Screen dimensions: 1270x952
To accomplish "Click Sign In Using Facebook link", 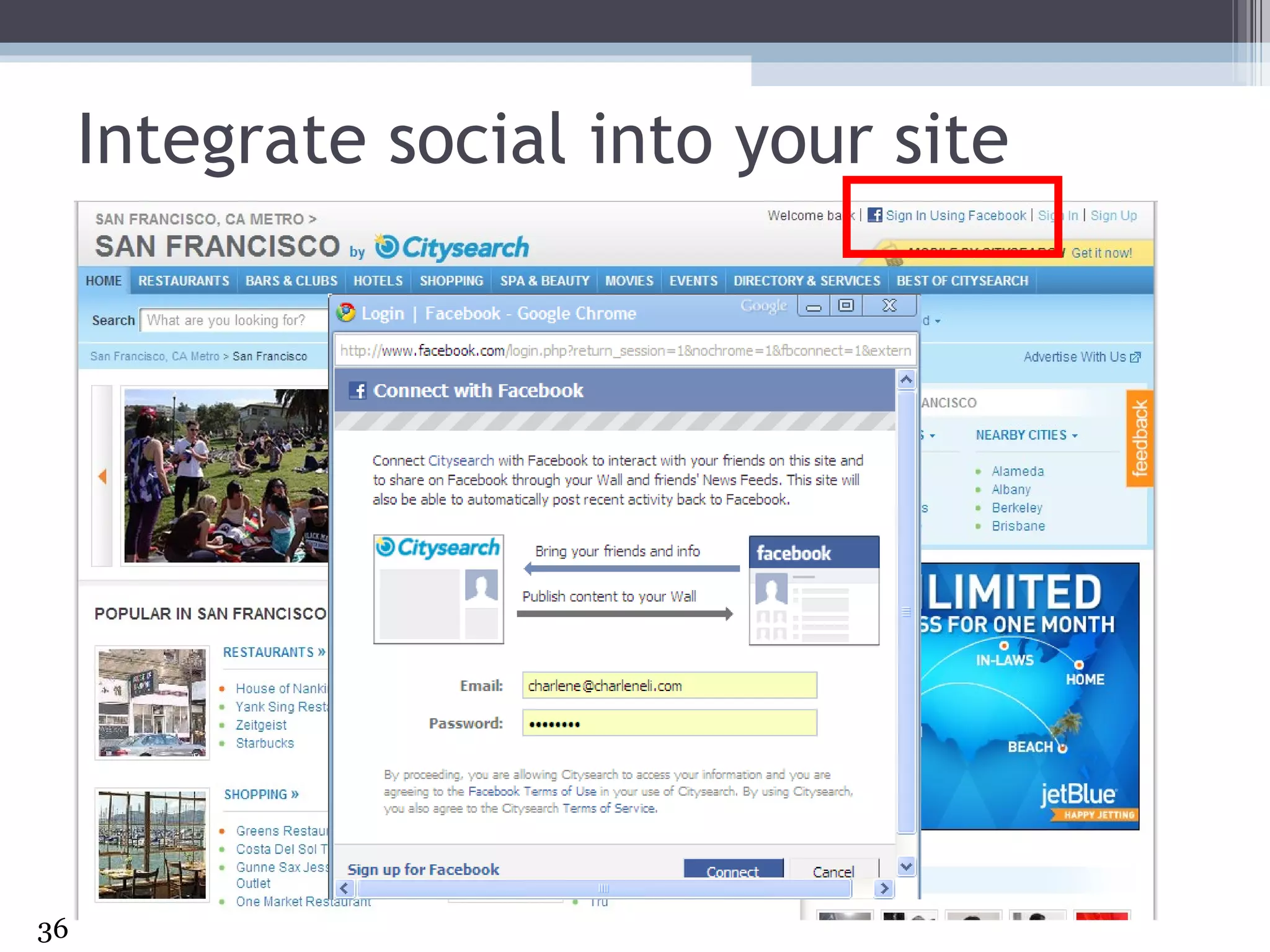I will click(x=956, y=216).
